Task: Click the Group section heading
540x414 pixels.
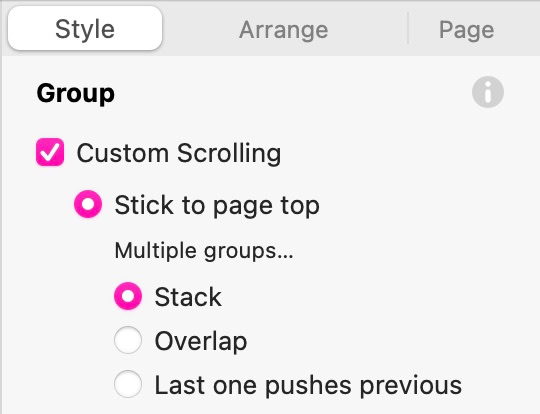Action: tap(76, 94)
